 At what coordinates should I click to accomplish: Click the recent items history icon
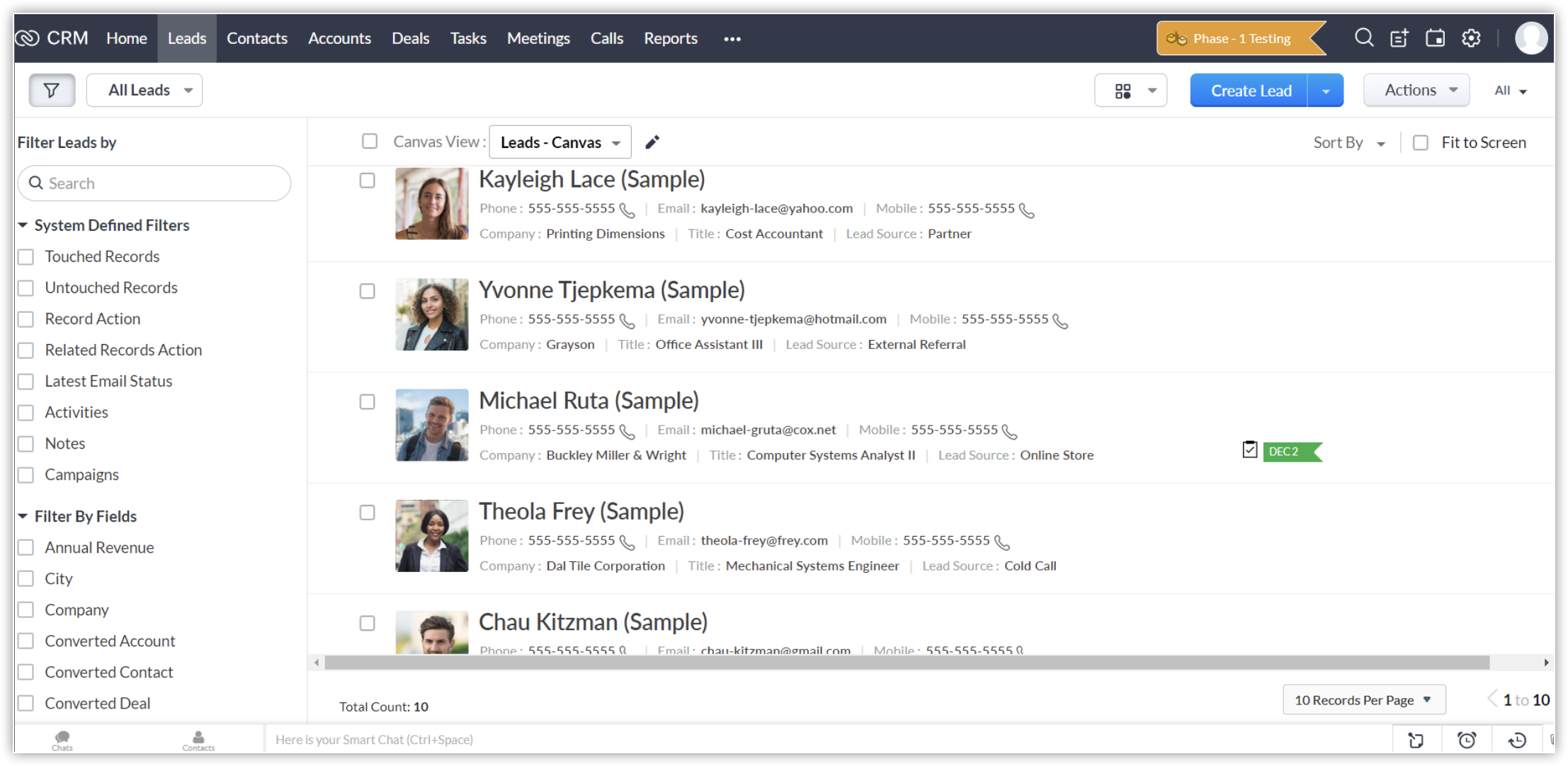click(x=1516, y=740)
